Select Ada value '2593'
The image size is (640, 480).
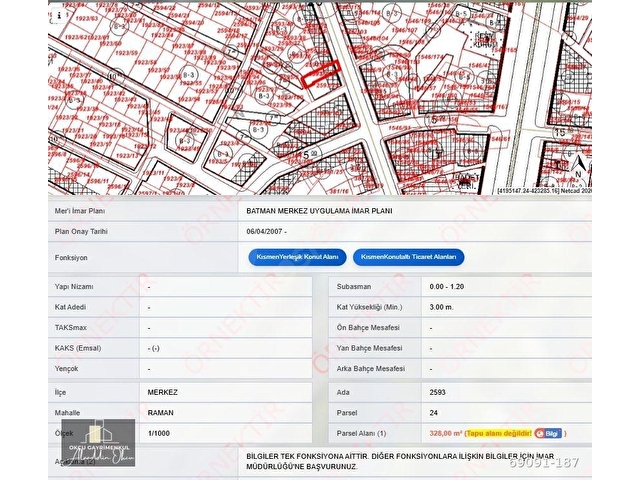(437, 392)
